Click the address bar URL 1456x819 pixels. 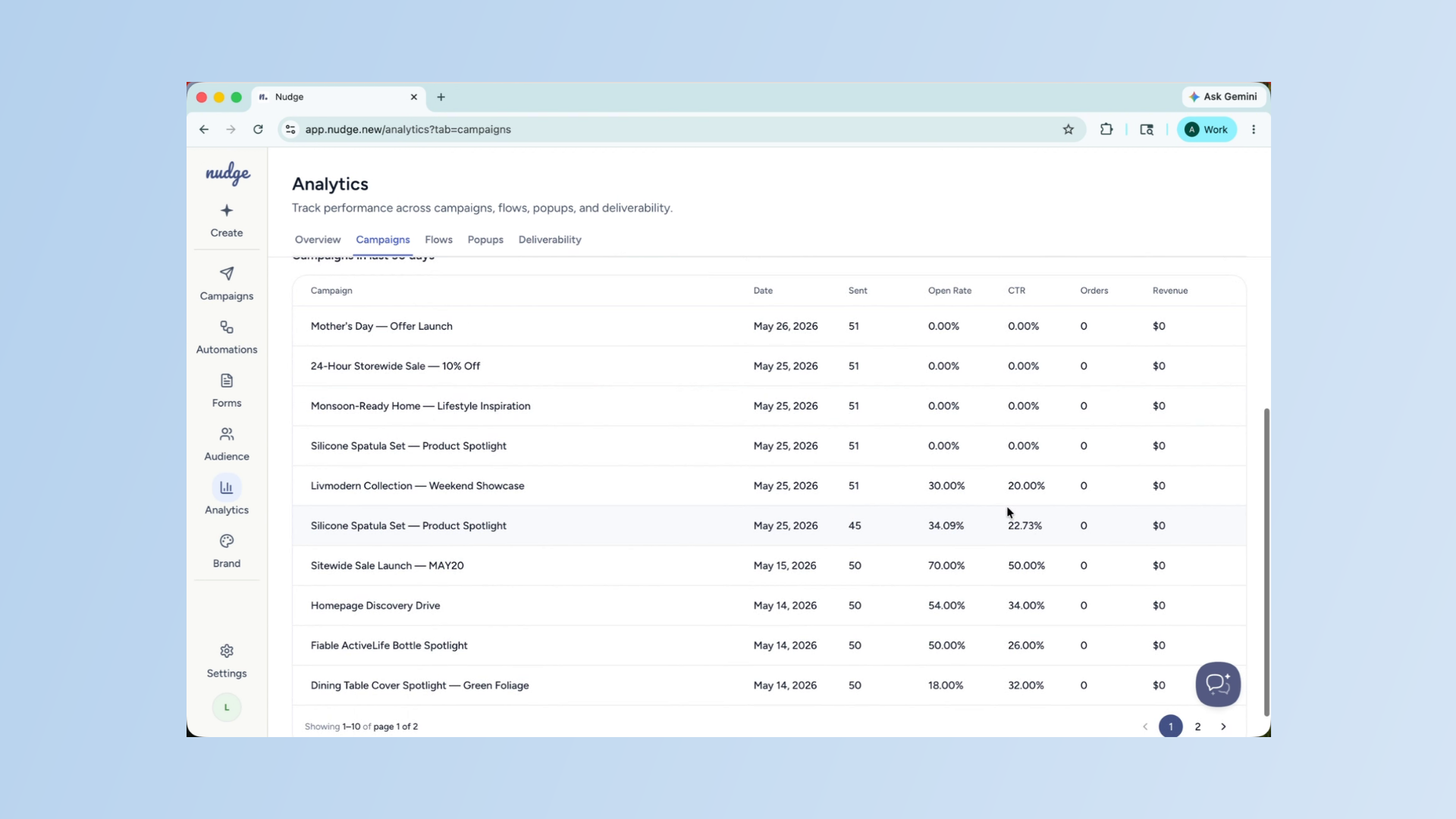click(408, 130)
